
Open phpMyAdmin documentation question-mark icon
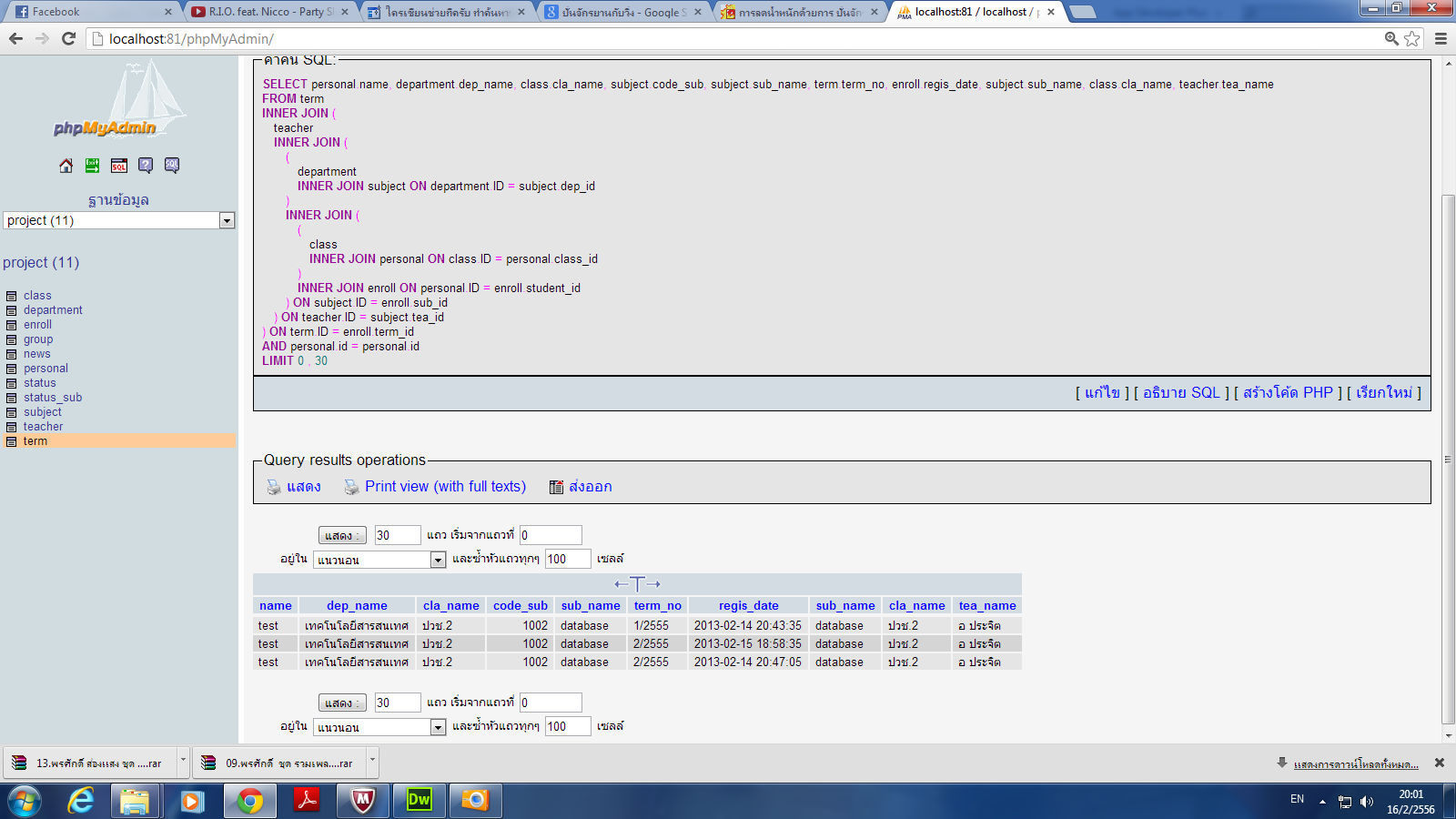(146, 166)
